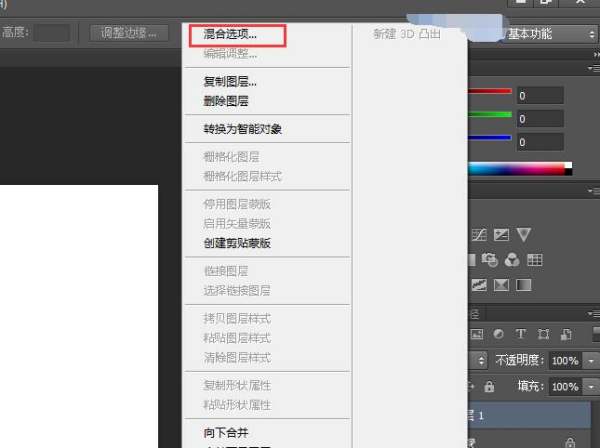Click the white swatch beside the color ramp

coord(569,165)
